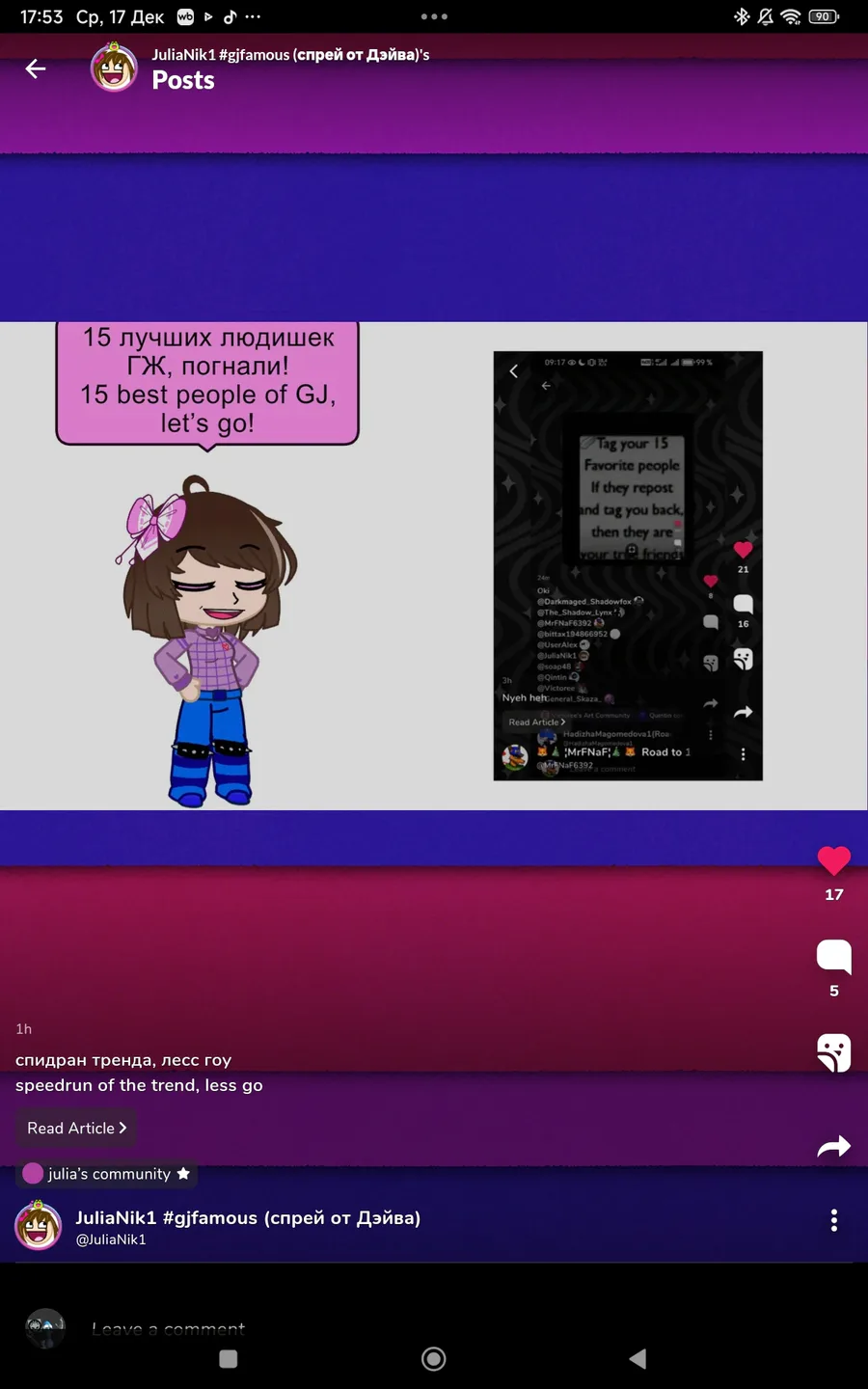Viewport: 868px width, 1389px height.
Task: Open the three-dots indicator at top center
Action: [x=434, y=16]
